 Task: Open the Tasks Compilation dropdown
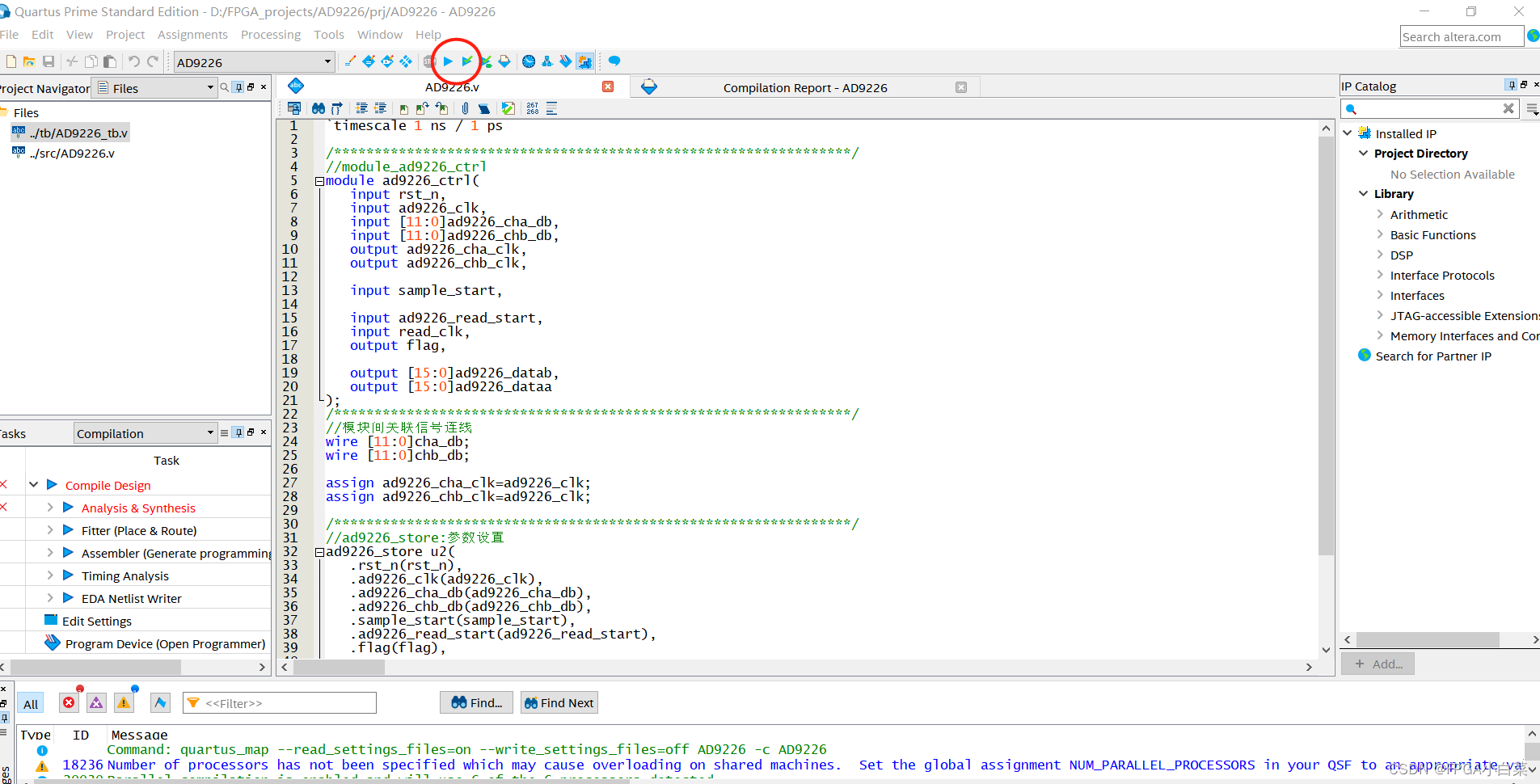coord(210,432)
